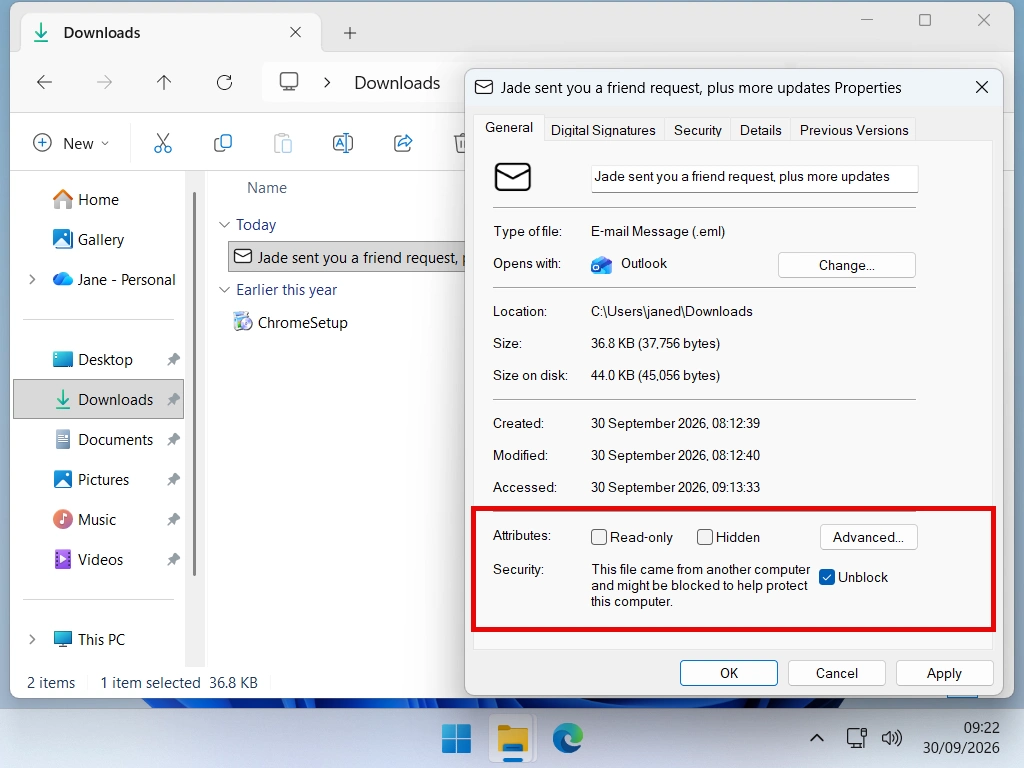
Task: Open the New item dropdown
Action: pyautogui.click(x=71, y=143)
